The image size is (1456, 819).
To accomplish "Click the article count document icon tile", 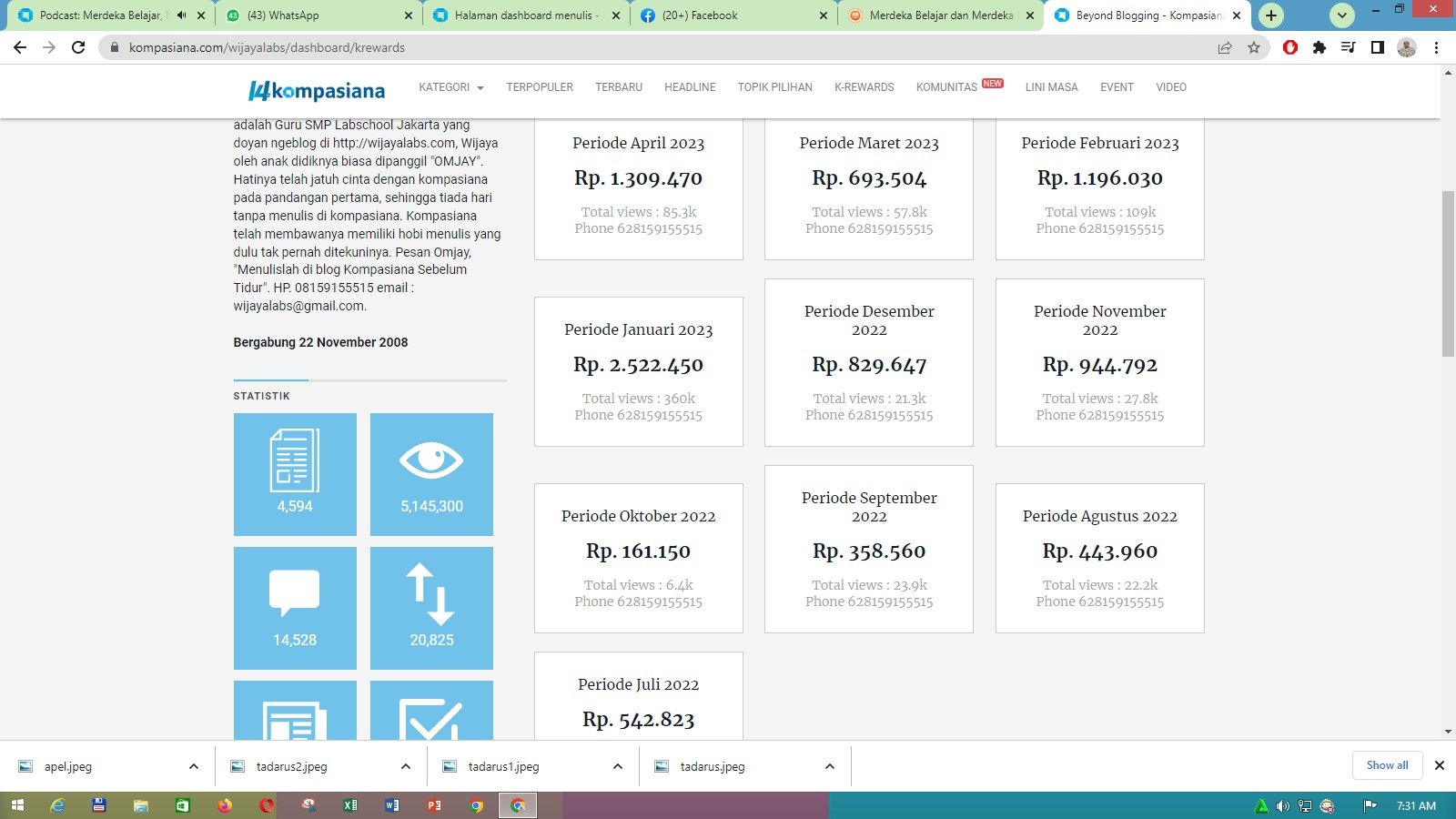I will click(295, 474).
